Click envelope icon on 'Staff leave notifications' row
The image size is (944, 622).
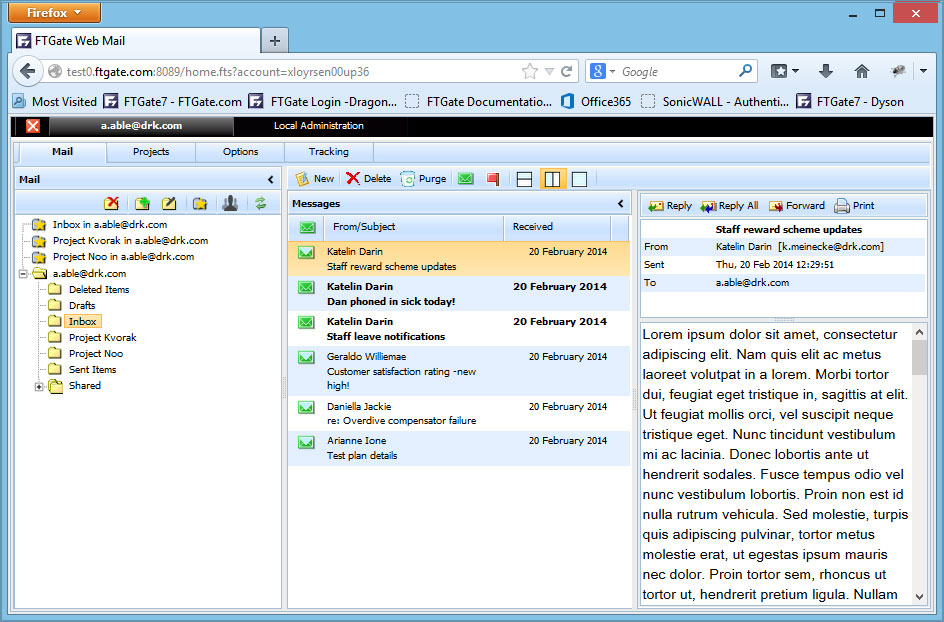pos(306,322)
